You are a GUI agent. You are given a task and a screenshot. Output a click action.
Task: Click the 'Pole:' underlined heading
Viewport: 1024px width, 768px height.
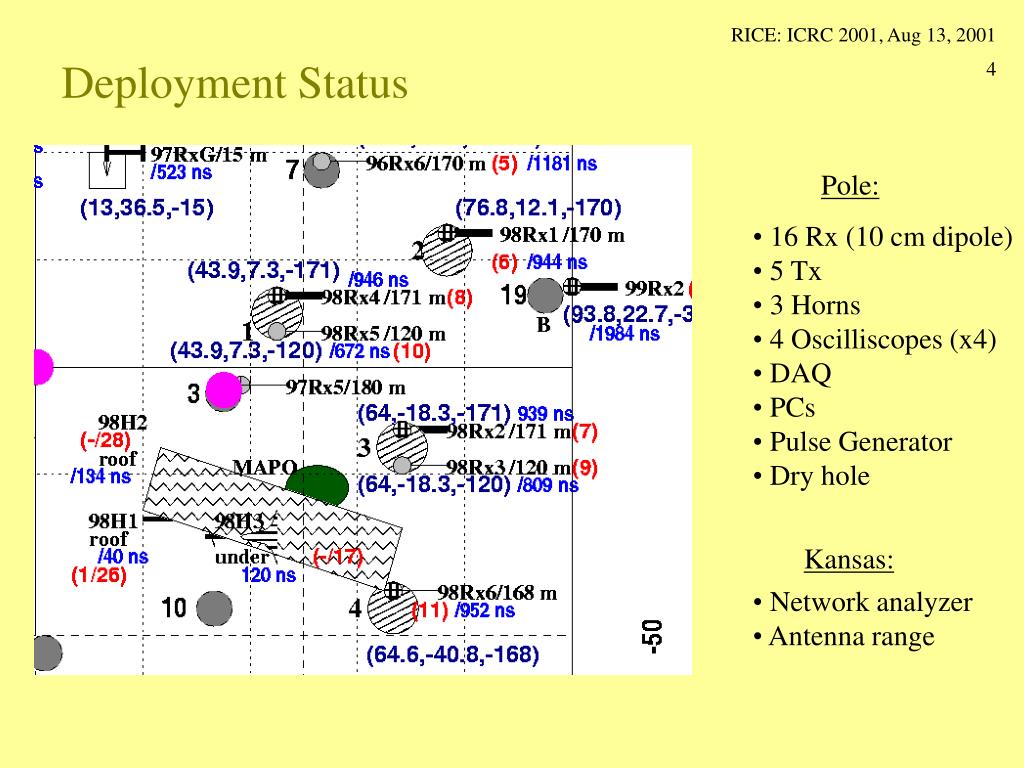click(850, 186)
